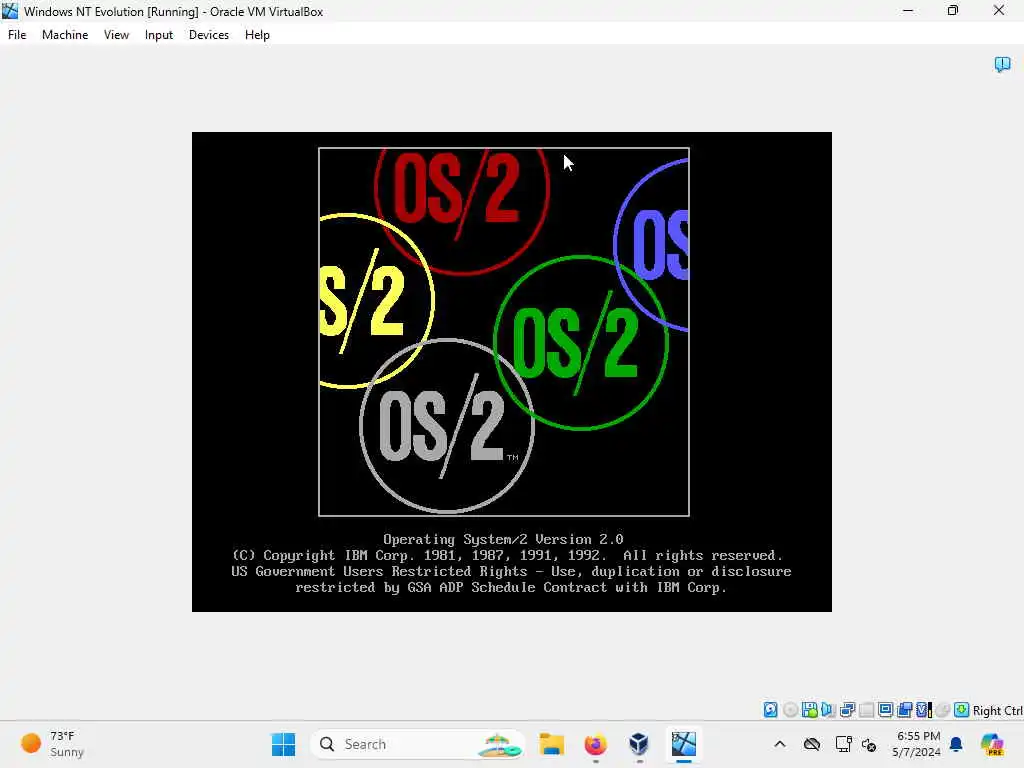The height and width of the screenshot is (768, 1024).
Task: Click the Right Ctrl host key label
Action: coord(997,711)
